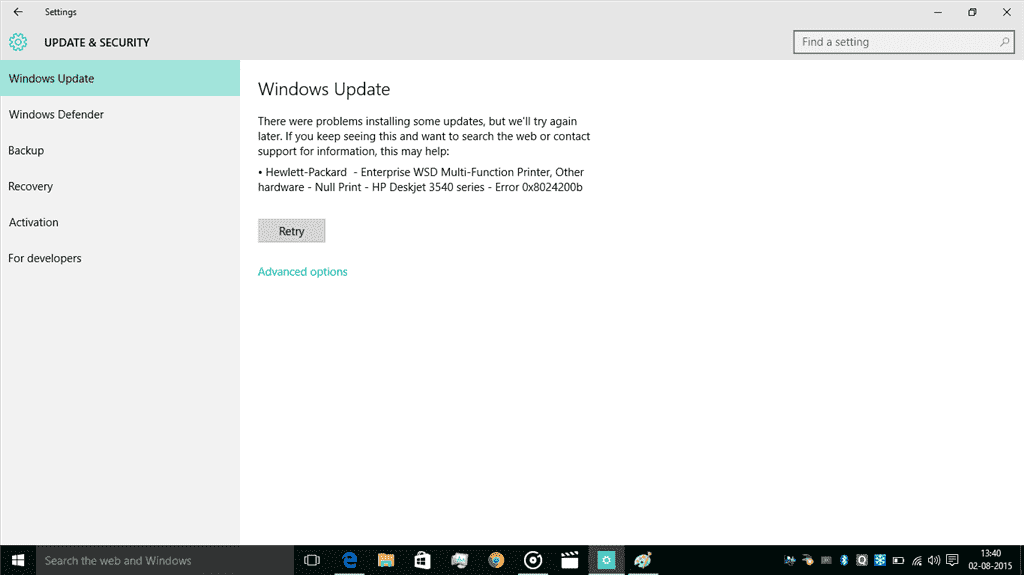Open the volume speaker tray icon
The width and height of the screenshot is (1024, 575).
934,561
